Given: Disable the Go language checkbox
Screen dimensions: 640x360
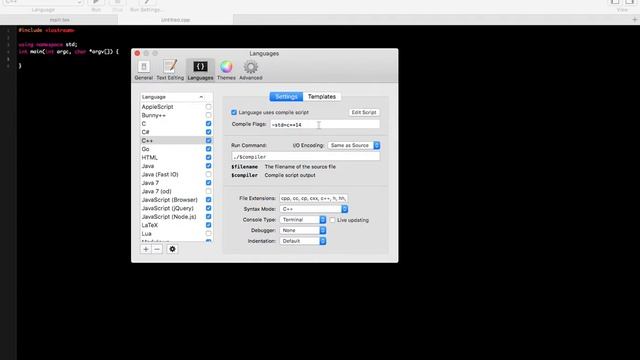Looking at the screenshot, I should pyautogui.click(x=209, y=149).
